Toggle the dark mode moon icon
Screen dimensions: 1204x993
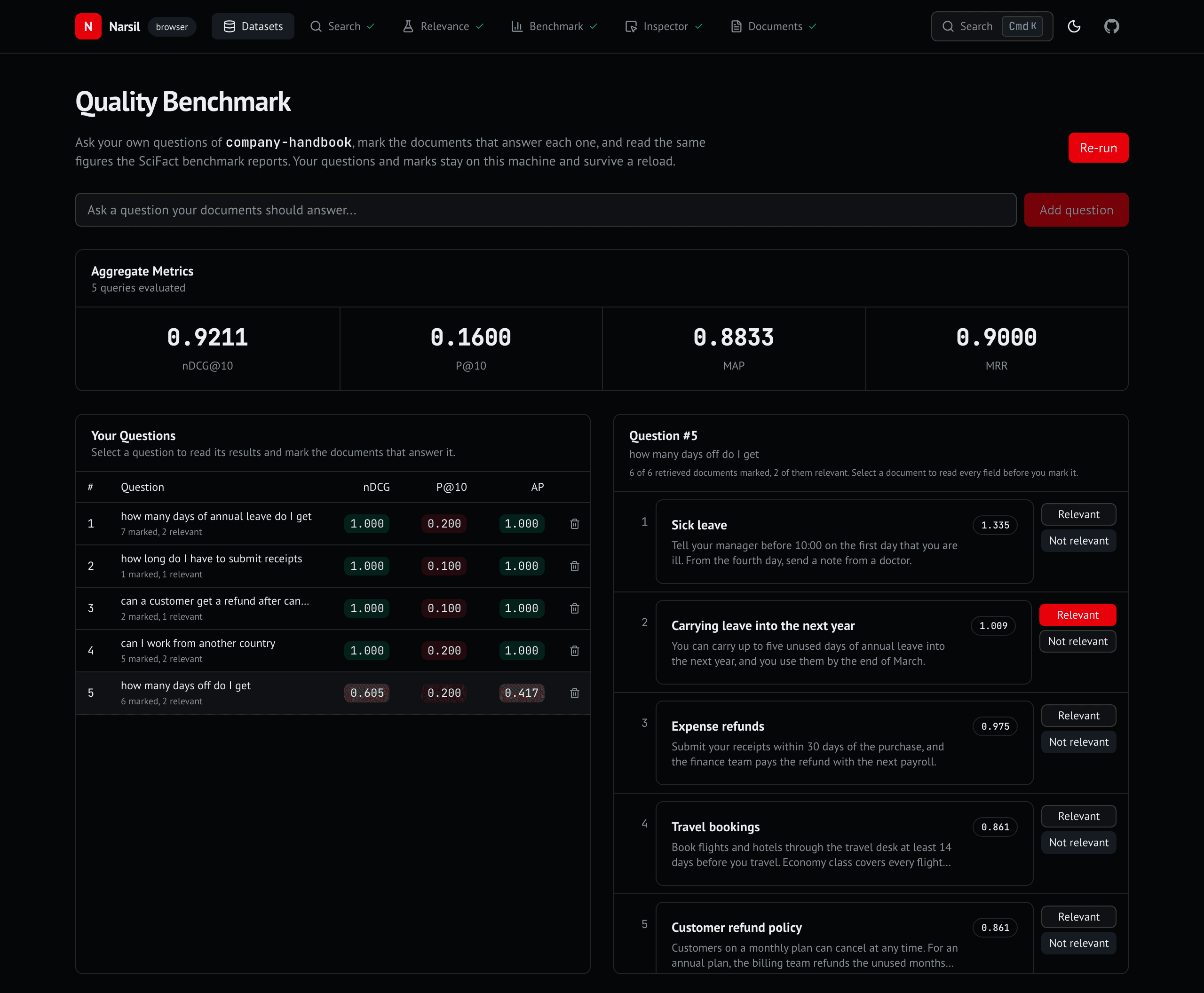[x=1074, y=26]
